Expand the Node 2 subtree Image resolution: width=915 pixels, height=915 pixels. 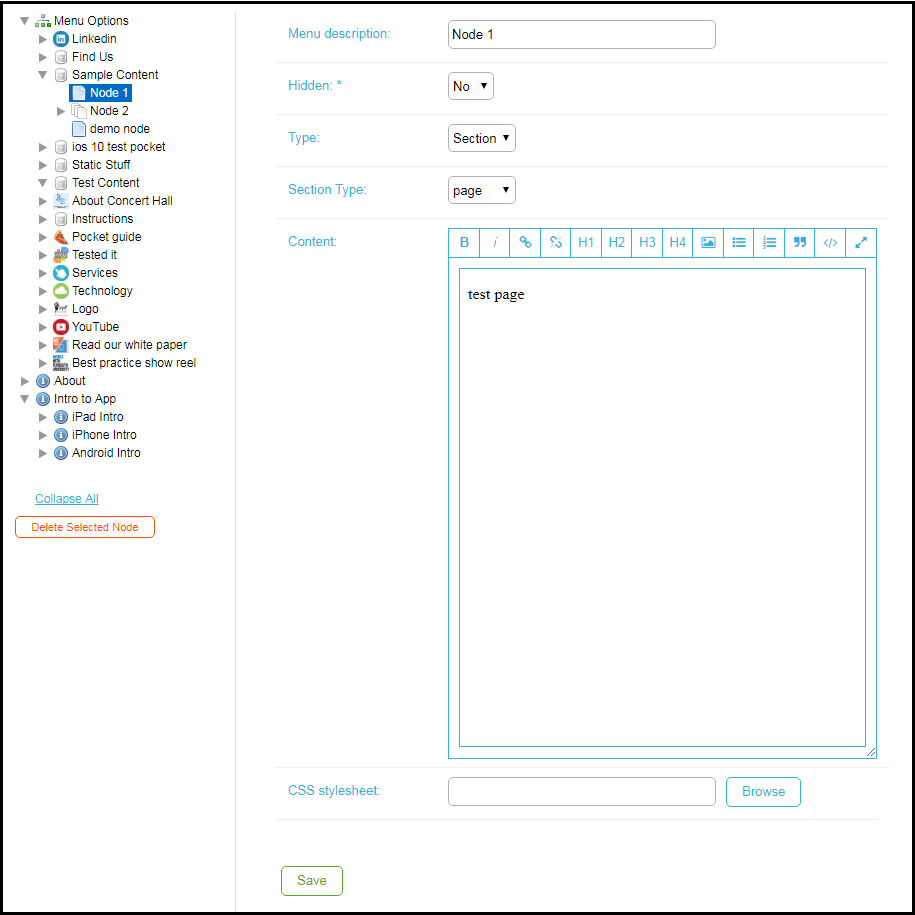(61, 111)
